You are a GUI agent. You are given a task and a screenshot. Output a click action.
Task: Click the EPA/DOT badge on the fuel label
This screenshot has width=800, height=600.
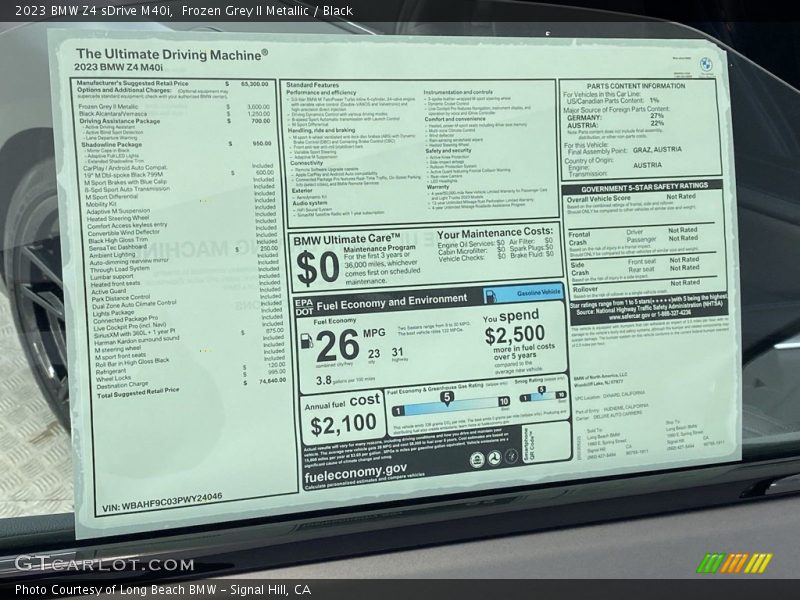[x=304, y=304]
